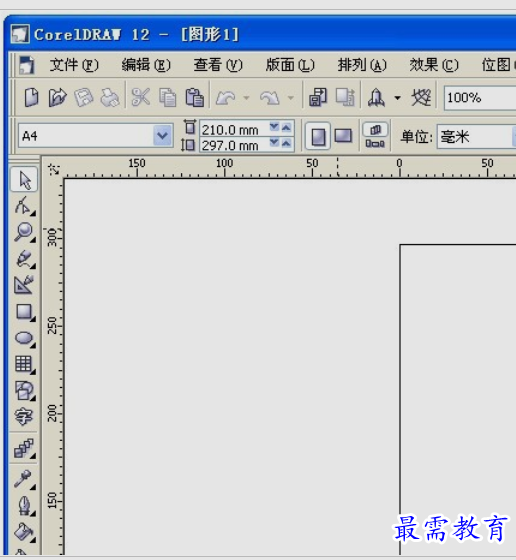The height and width of the screenshot is (560, 516).
Task: Select the Pick (arrow) tool
Action: 24,179
